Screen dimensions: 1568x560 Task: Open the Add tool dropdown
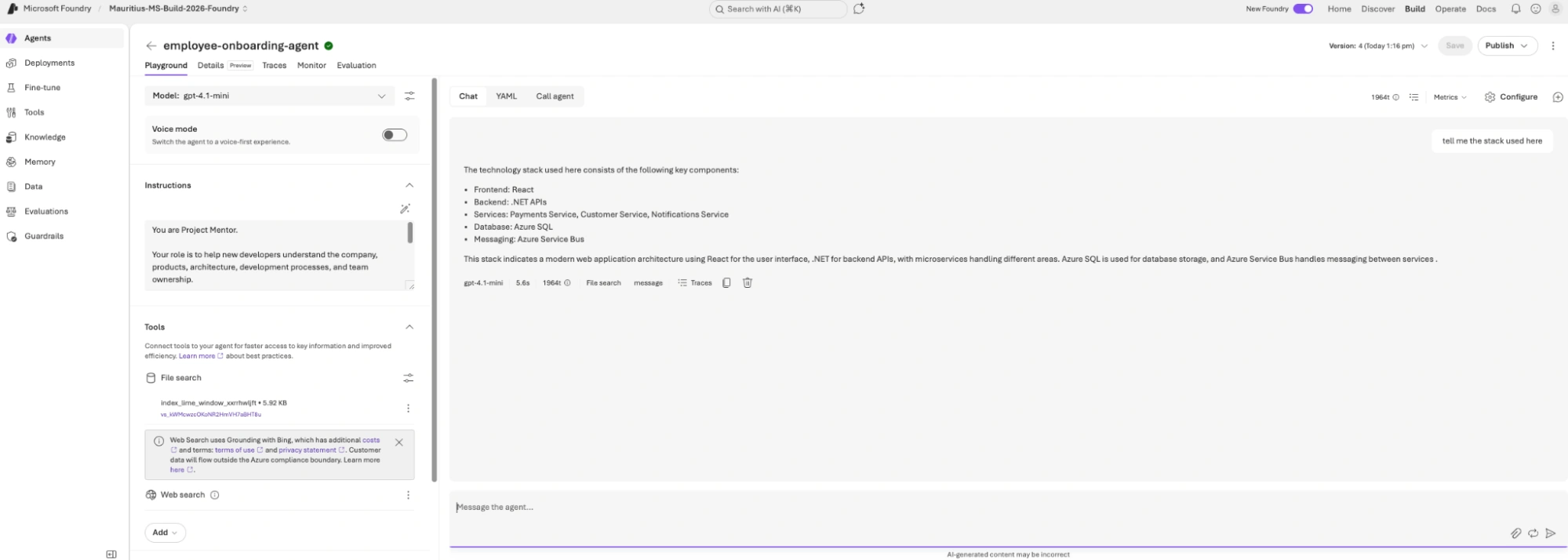pyautogui.click(x=166, y=533)
